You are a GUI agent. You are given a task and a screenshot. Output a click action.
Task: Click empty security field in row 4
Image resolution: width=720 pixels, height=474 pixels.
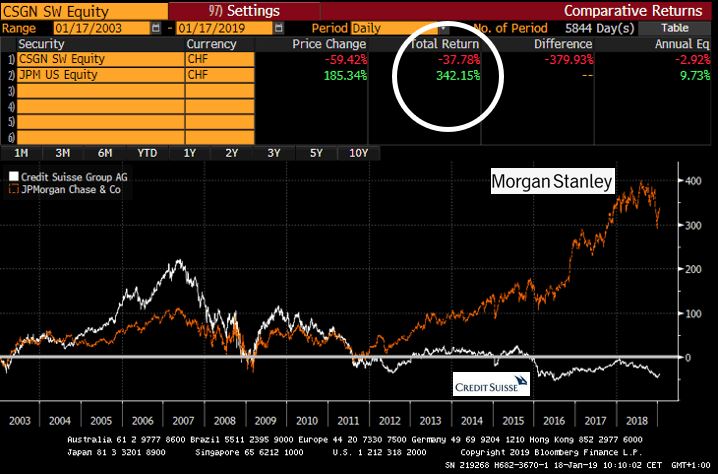point(101,107)
